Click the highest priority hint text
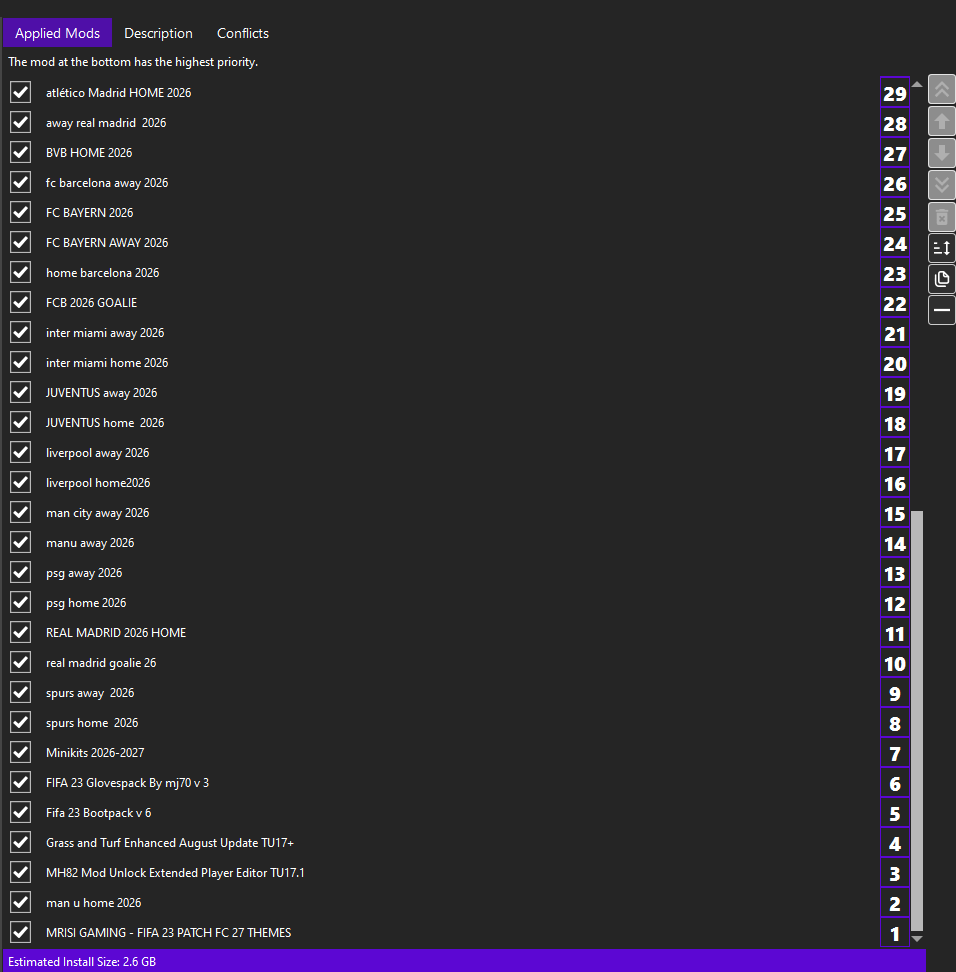 [133, 62]
